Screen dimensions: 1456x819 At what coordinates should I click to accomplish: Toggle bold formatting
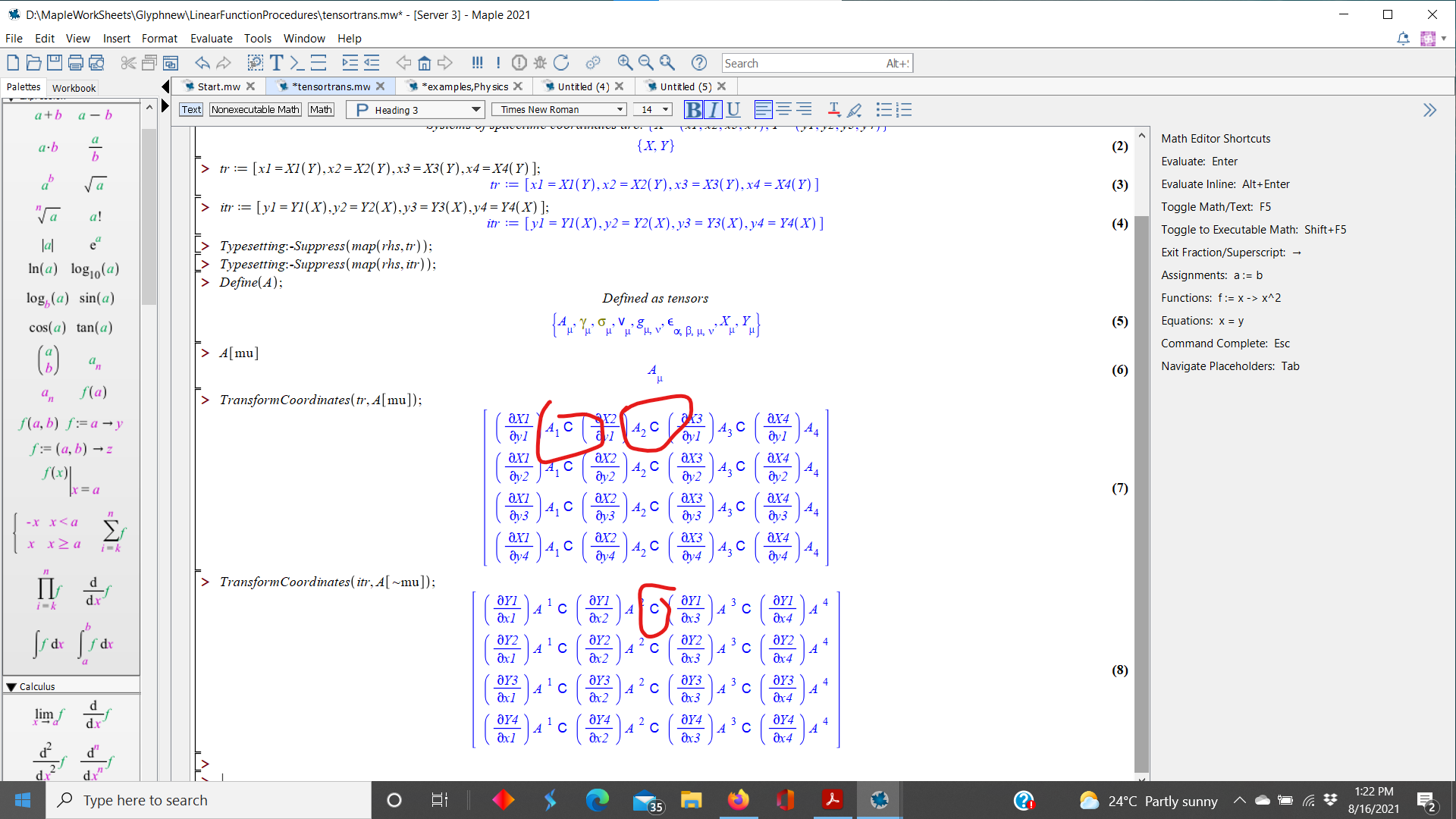[x=693, y=110]
